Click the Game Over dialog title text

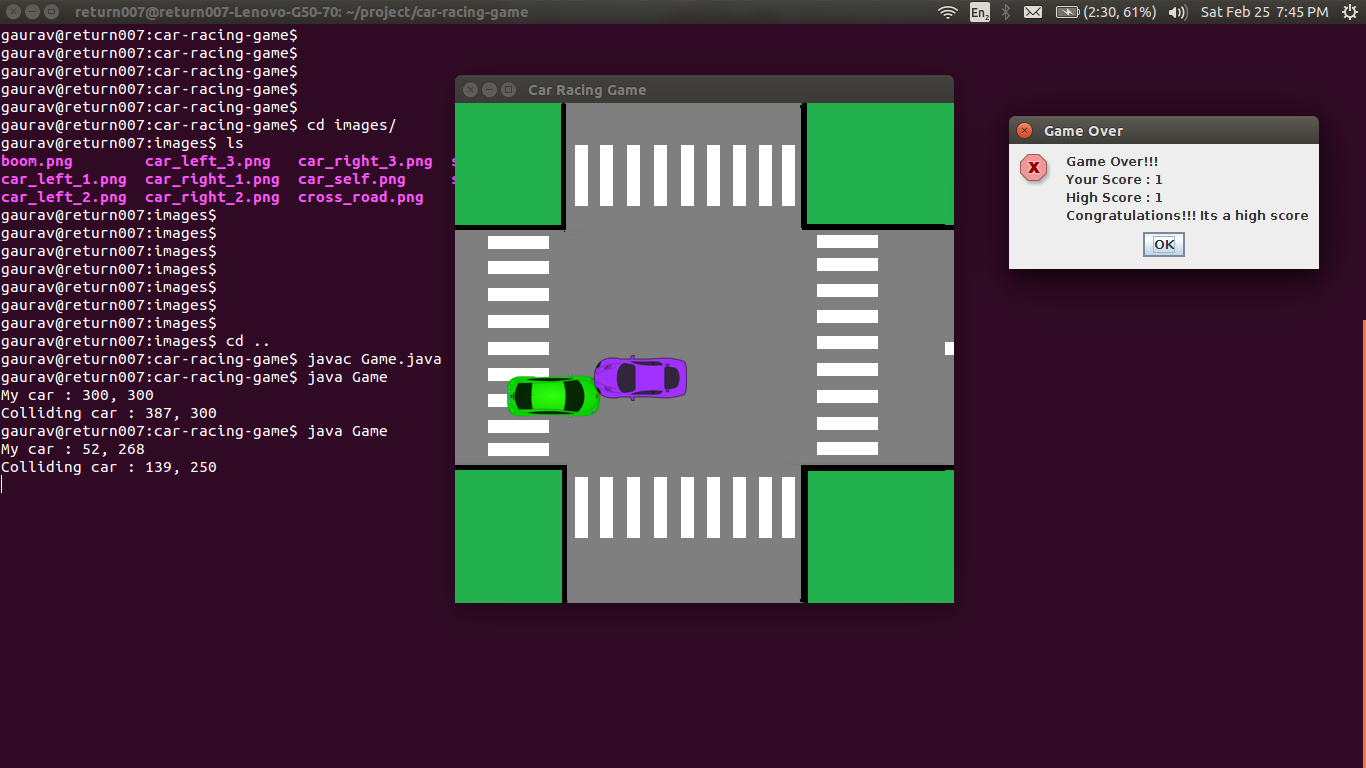pos(1083,131)
